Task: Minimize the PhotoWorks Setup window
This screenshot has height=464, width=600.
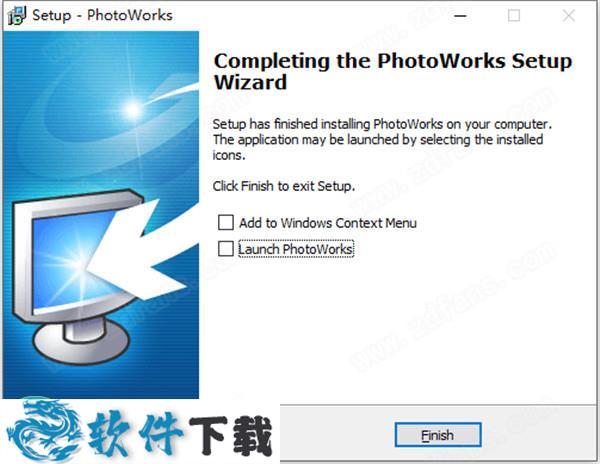Action: (460, 16)
